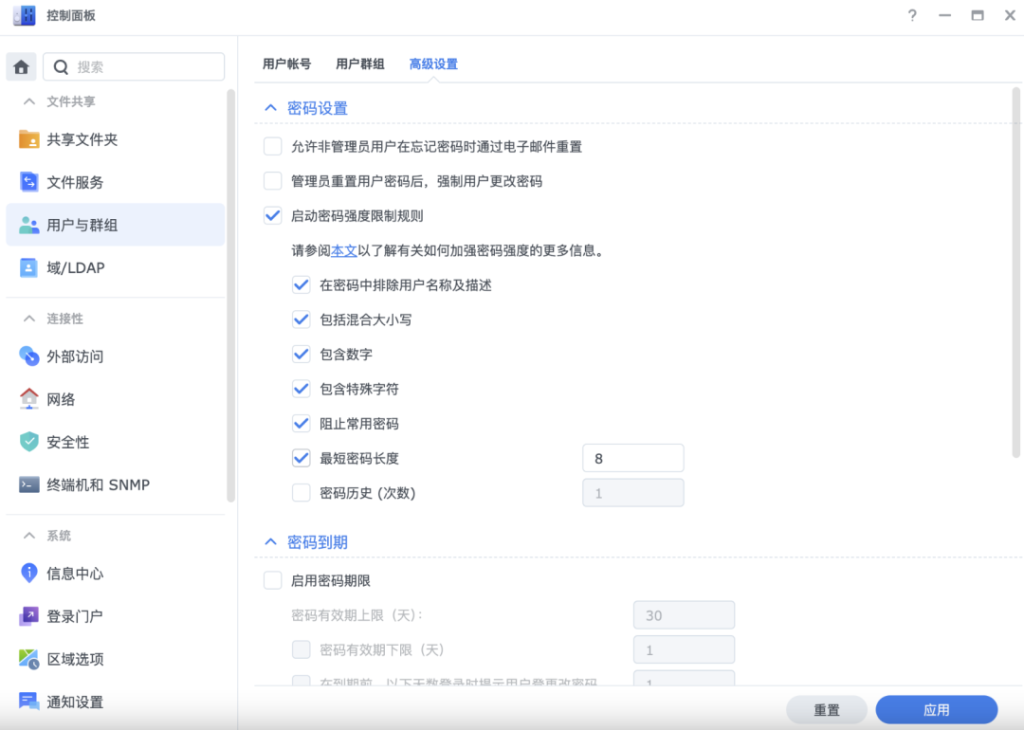Open 域/LDAP settings icon
Image resolution: width=1024 pixels, height=730 pixels.
pos(29,268)
